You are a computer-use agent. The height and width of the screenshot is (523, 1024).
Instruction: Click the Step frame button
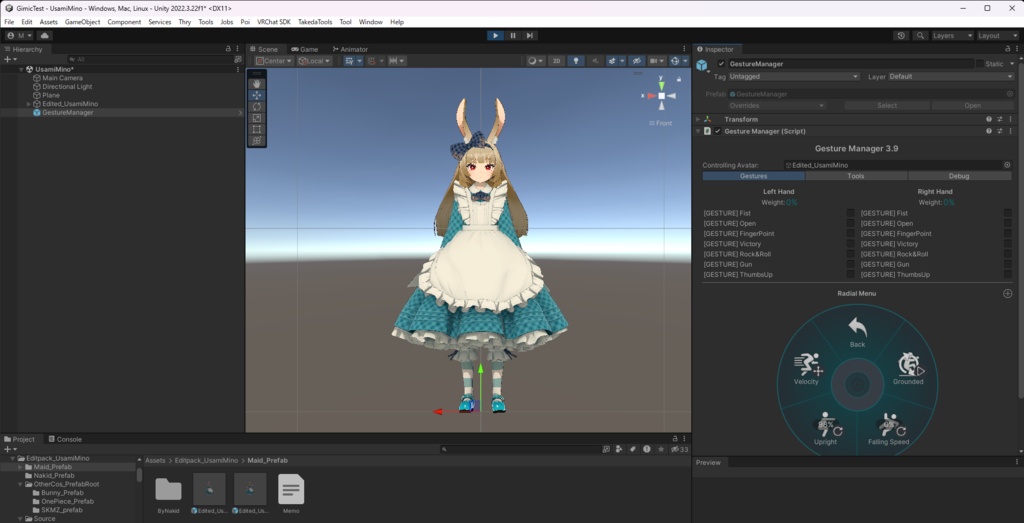[x=530, y=35]
